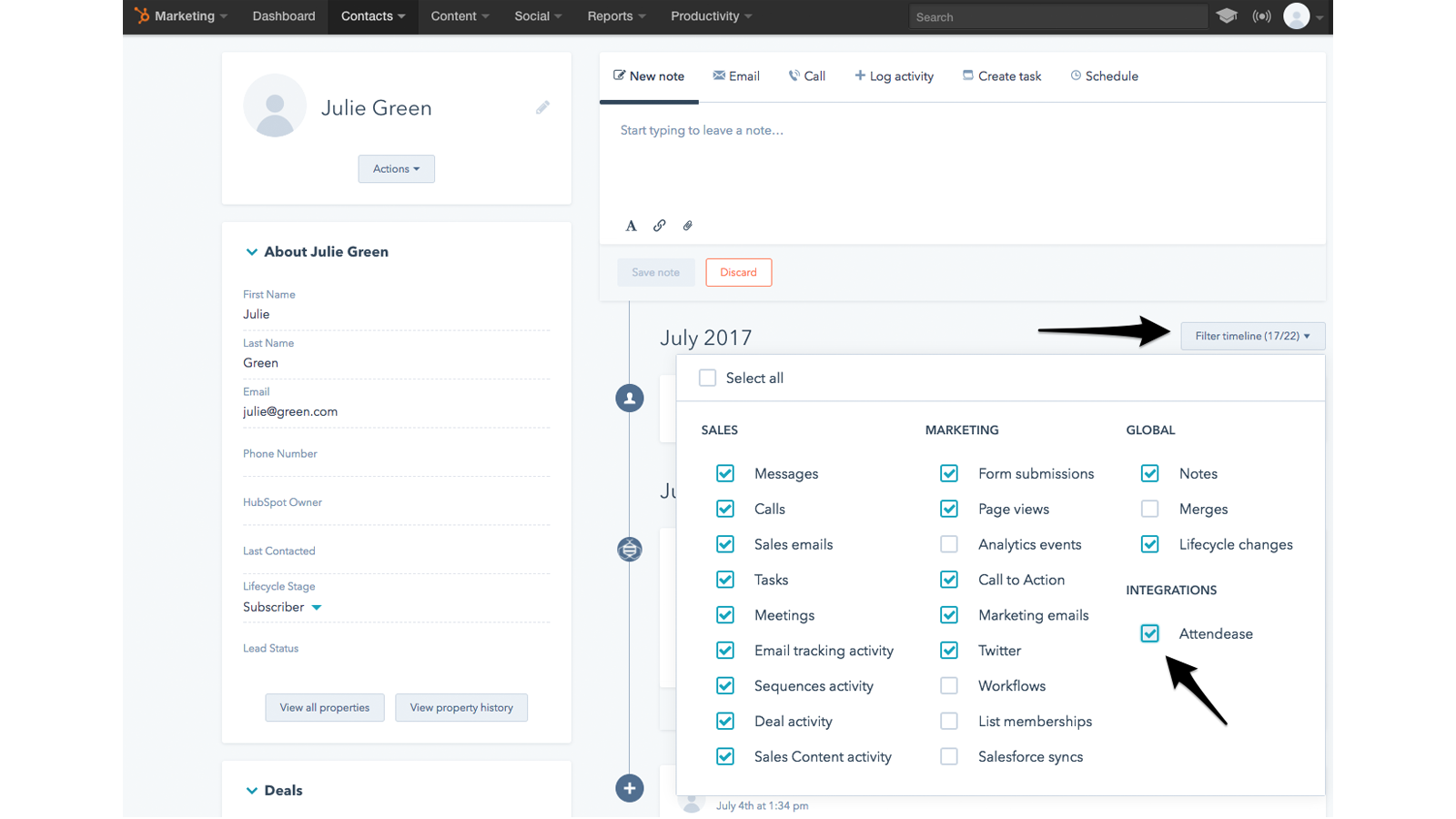Insert a link using the link icon
This screenshot has width=1456, height=819.
(659, 225)
